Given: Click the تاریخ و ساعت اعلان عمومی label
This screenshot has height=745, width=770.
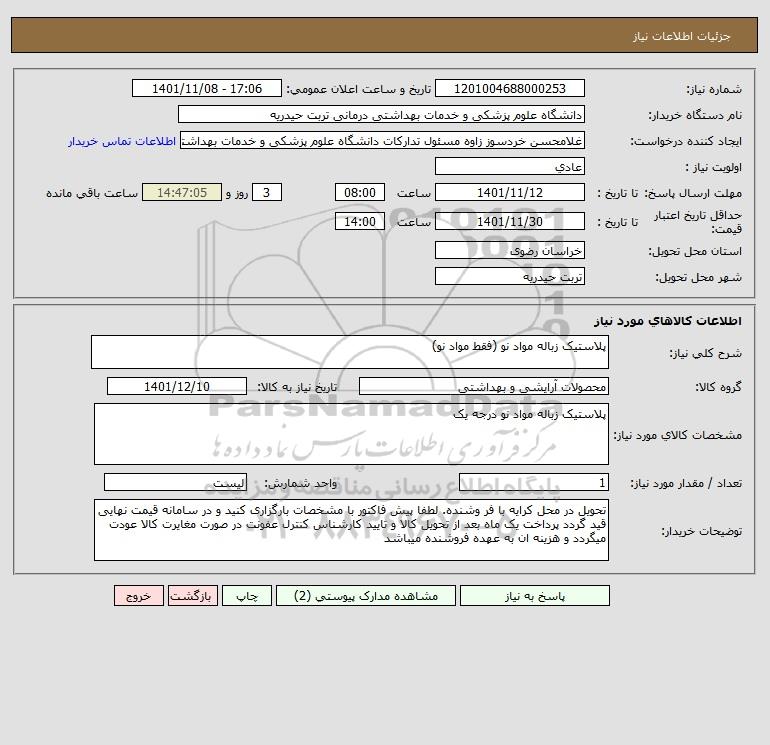Looking at the screenshot, I should click(x=358, y=89).
